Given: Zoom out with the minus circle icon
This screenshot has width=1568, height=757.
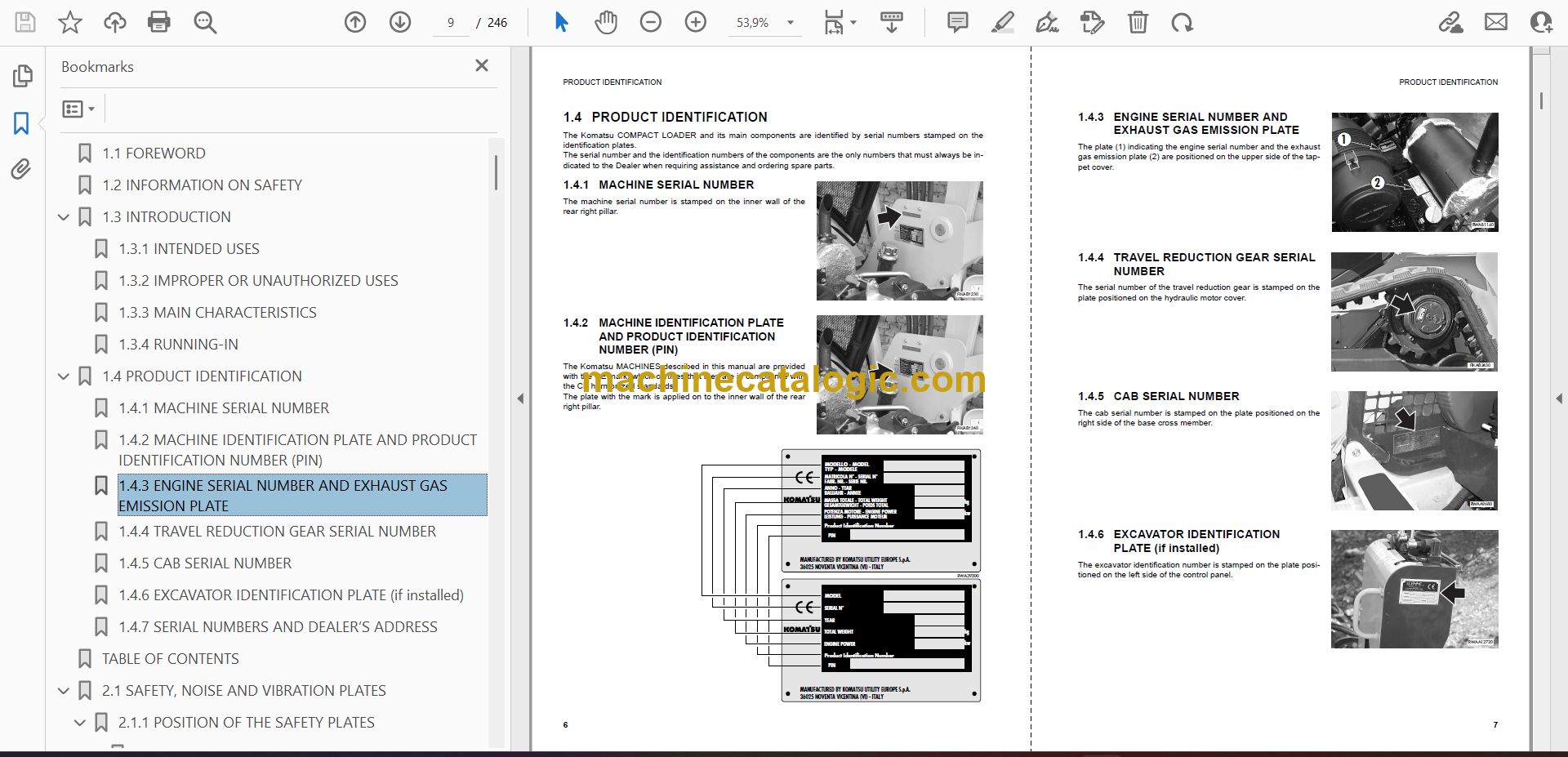Looking at the screenshot, I should tap(651, 22).
